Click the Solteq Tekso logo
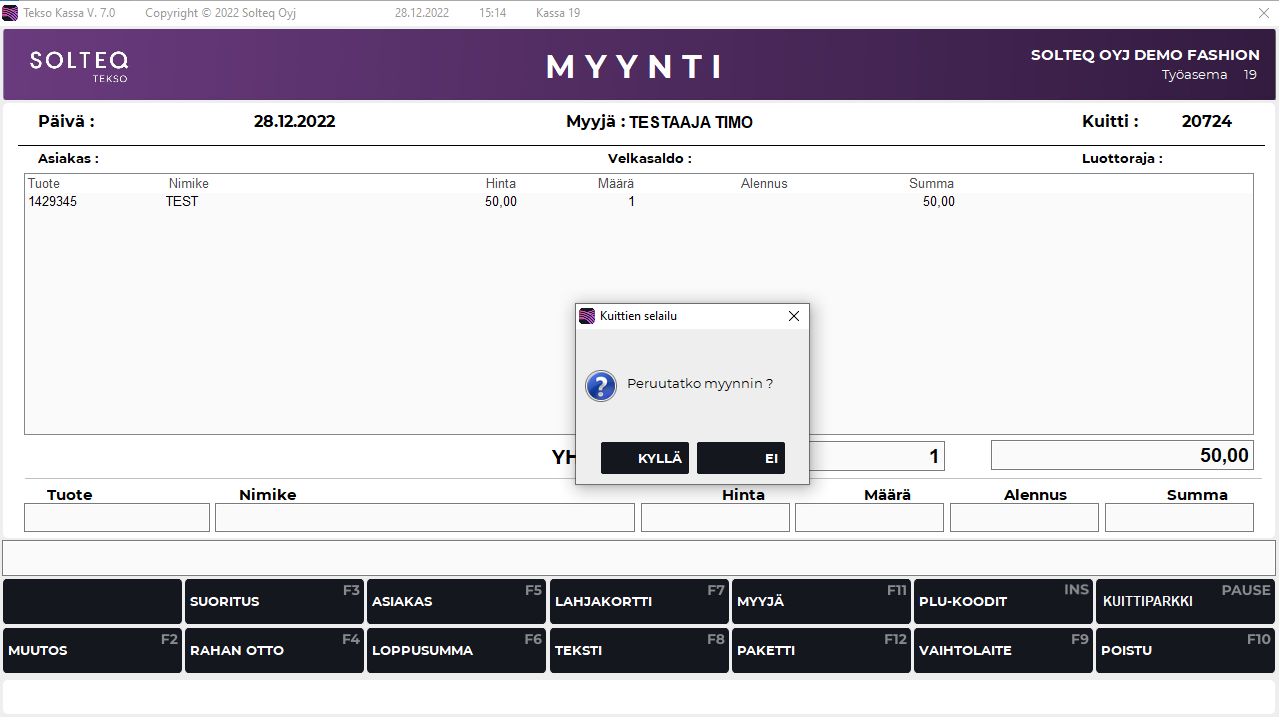1279x717 pixels. click(79, 65)
